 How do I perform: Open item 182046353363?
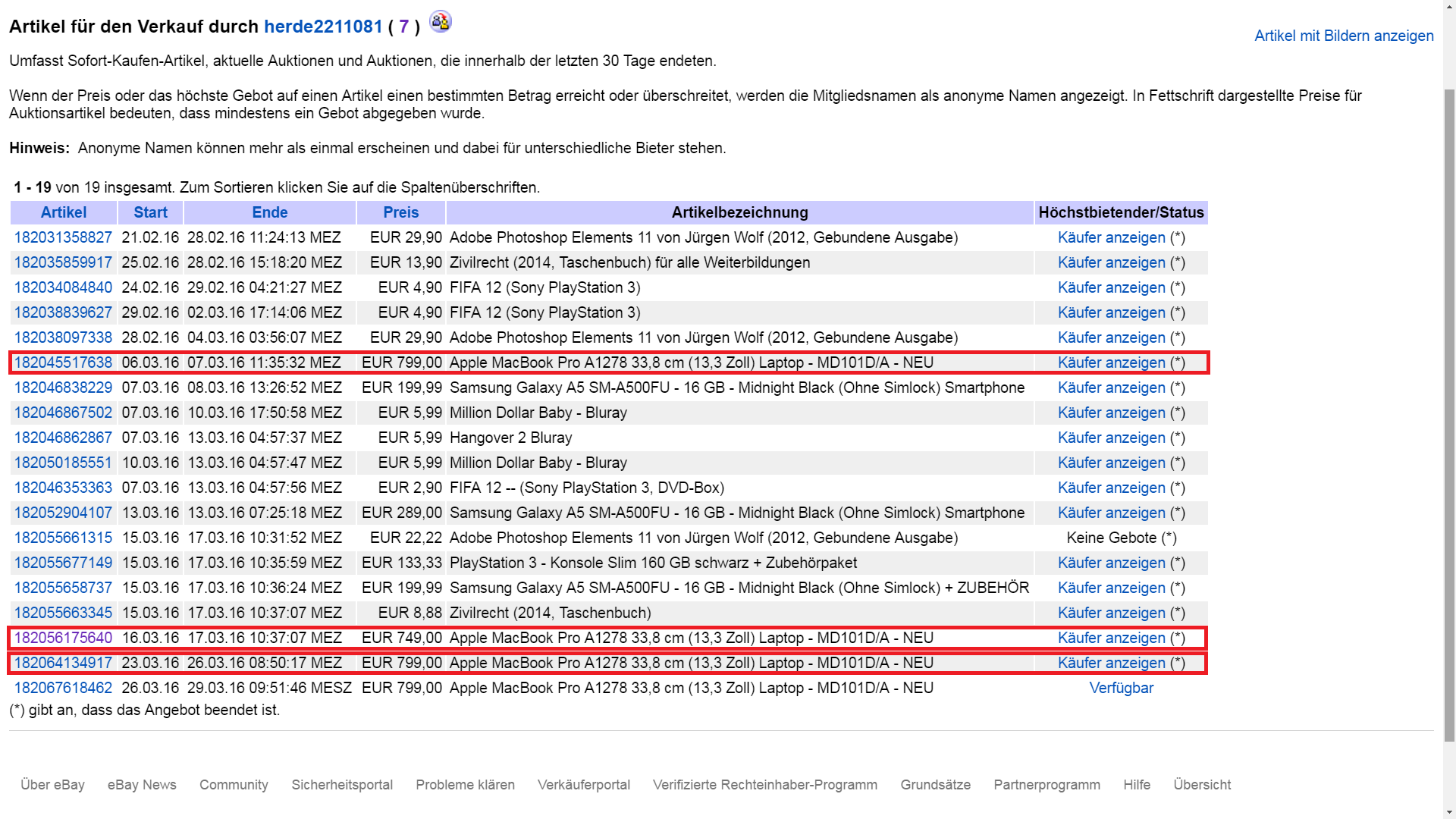pos(63,488)
